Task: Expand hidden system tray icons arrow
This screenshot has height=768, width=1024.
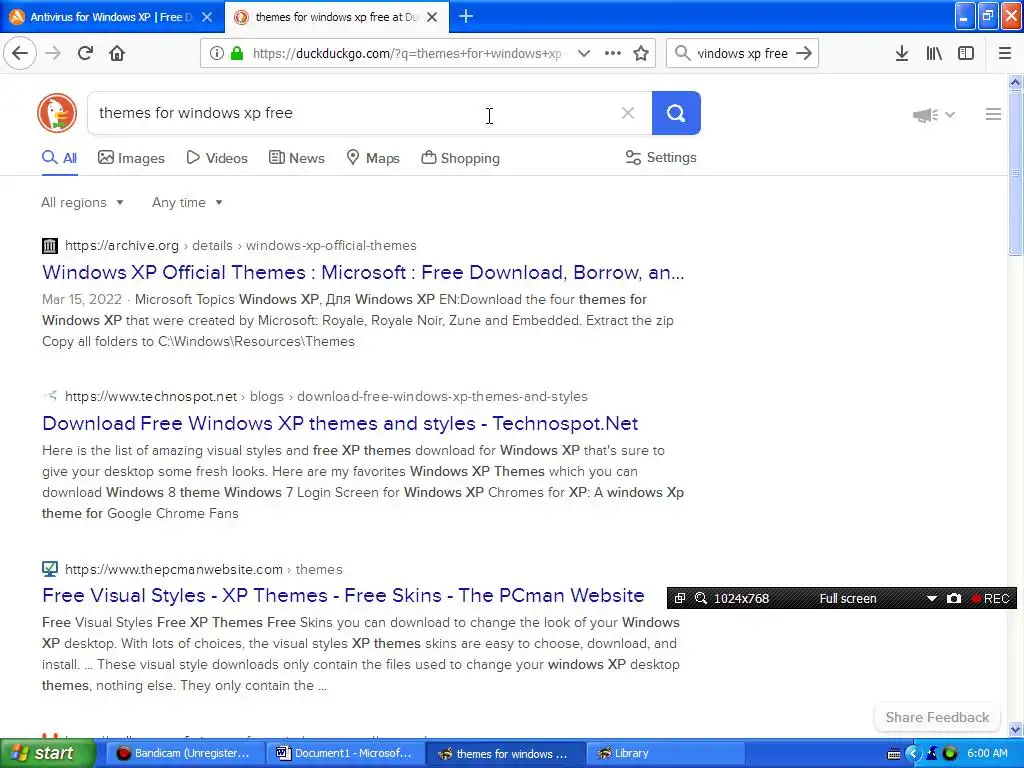Action: pos(912,754)
